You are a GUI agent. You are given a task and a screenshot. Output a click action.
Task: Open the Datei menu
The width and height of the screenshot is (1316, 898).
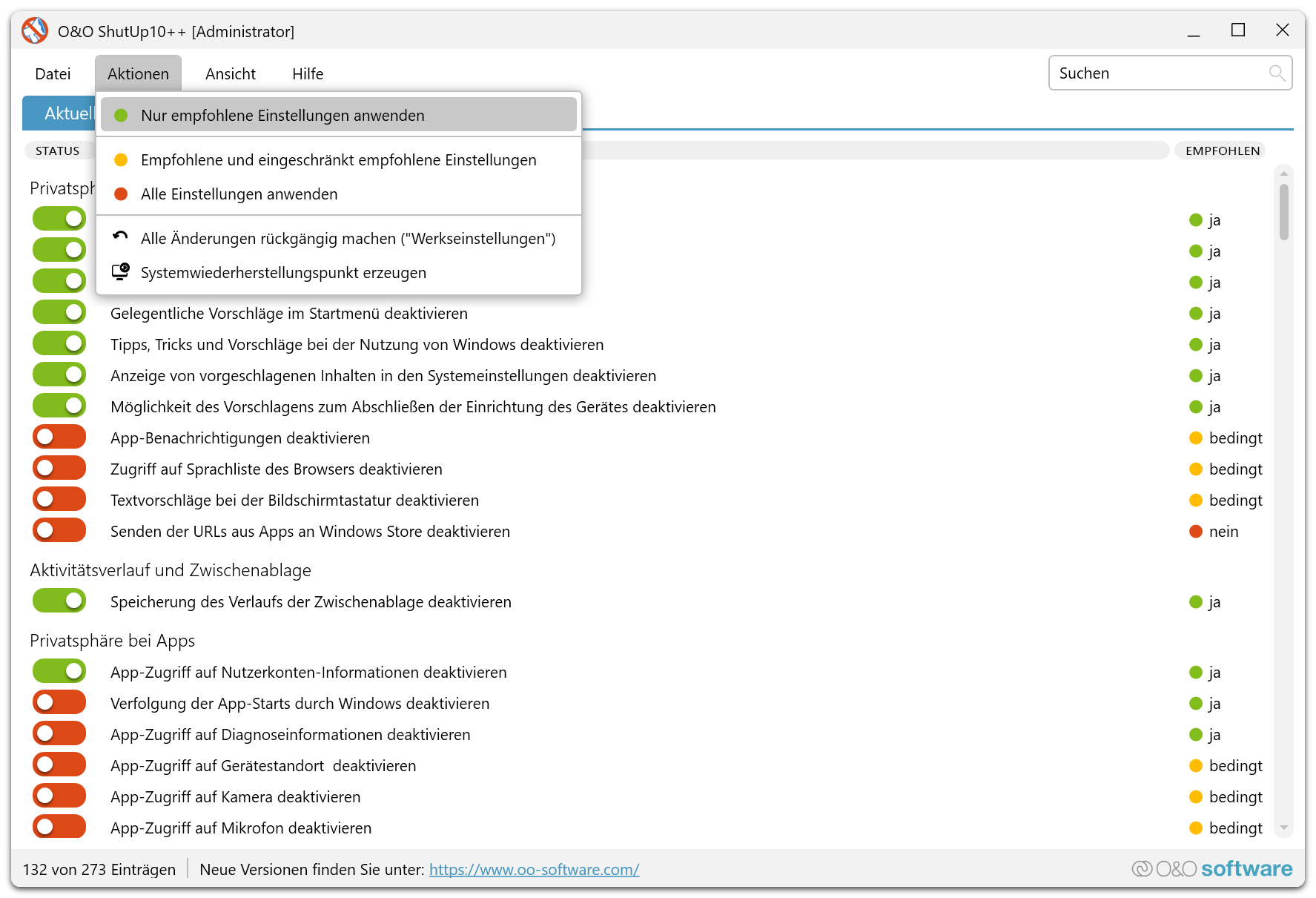[53, 74]
